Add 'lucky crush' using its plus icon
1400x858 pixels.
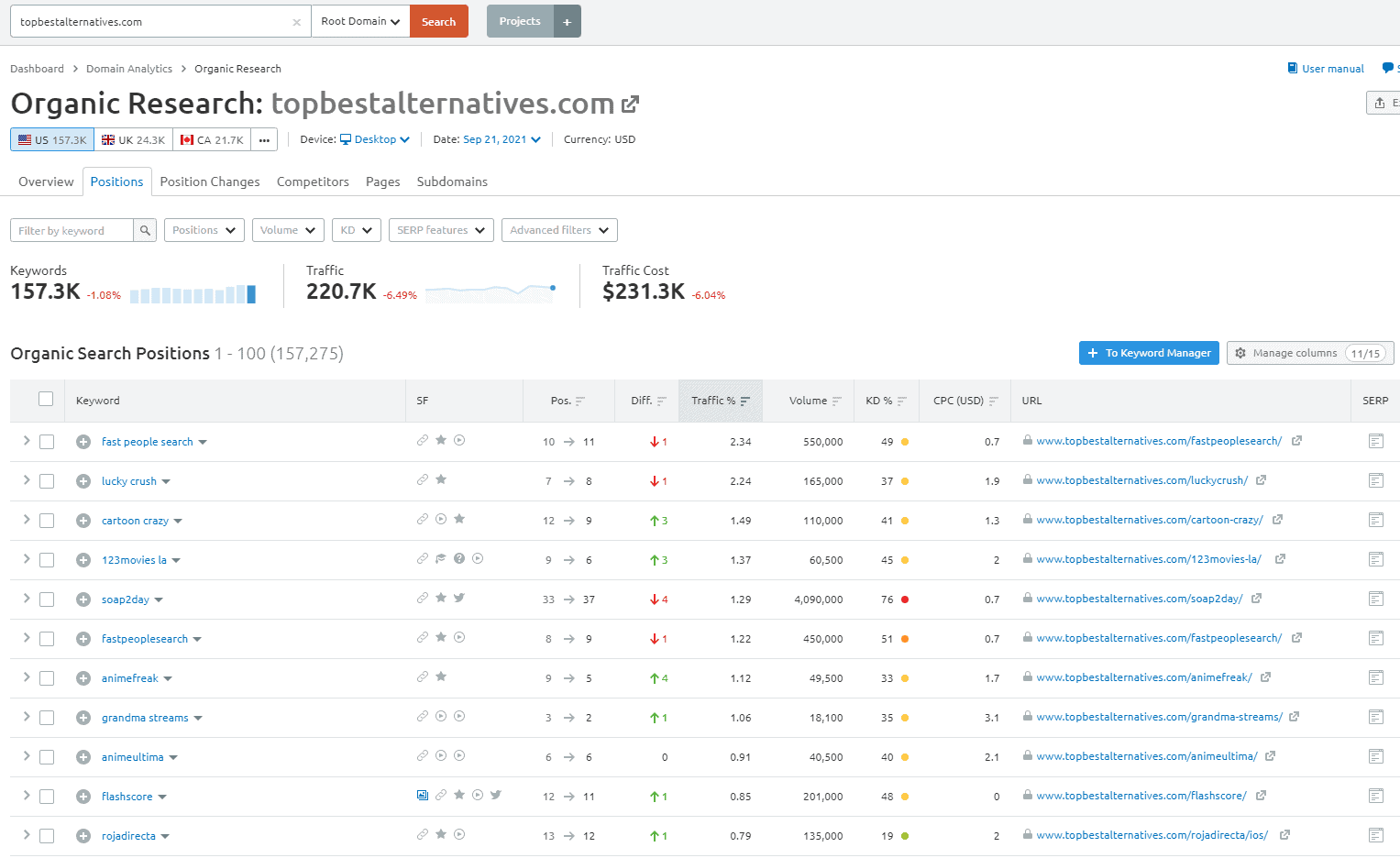[x=83, y=481]
